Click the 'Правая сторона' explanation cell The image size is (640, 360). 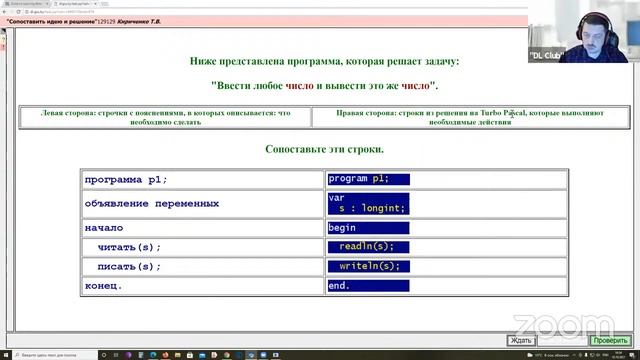click(x=470, y=117)
